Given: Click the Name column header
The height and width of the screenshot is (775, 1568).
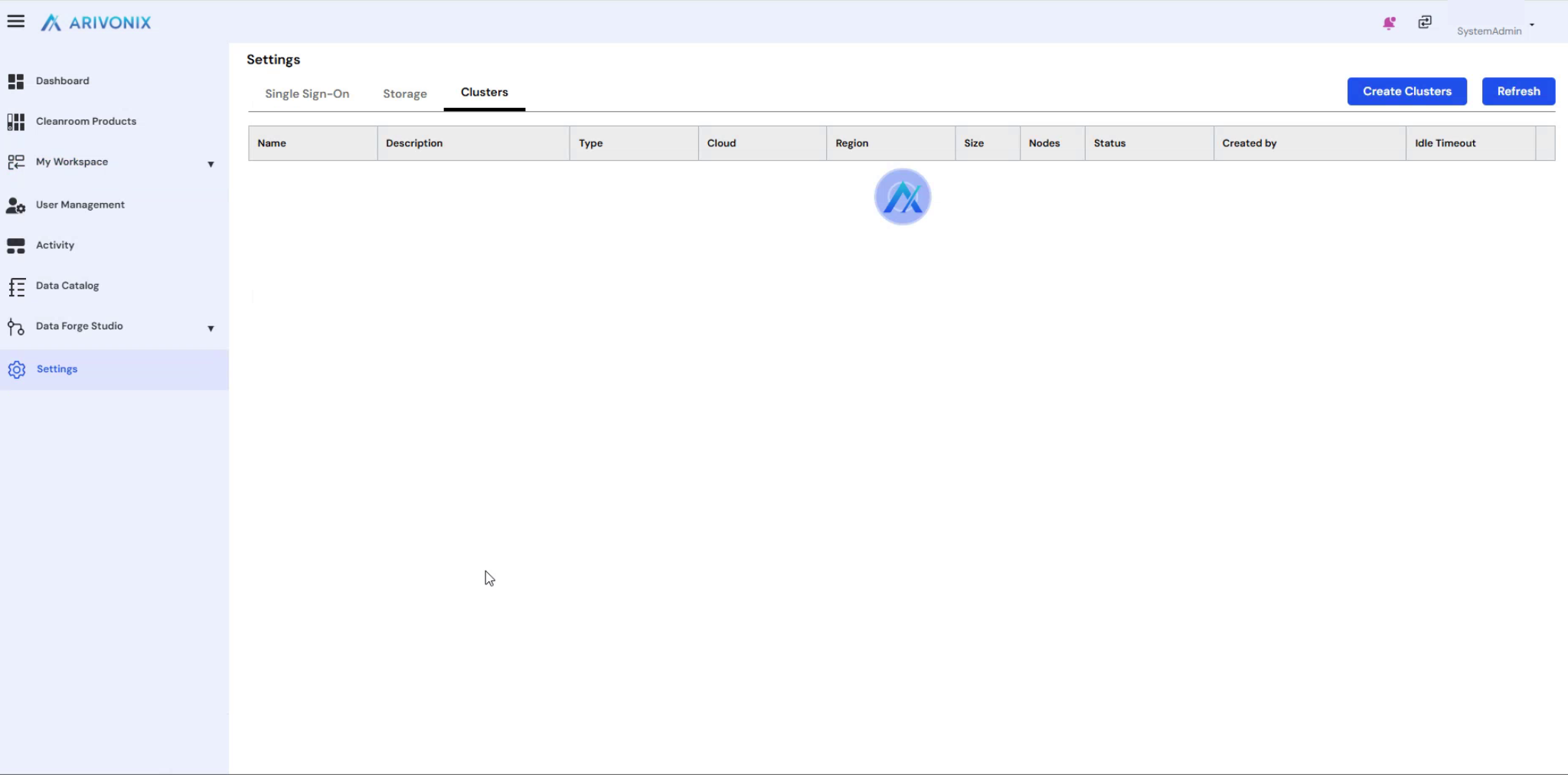Looking at the screenshot, I should click(272, 143).
